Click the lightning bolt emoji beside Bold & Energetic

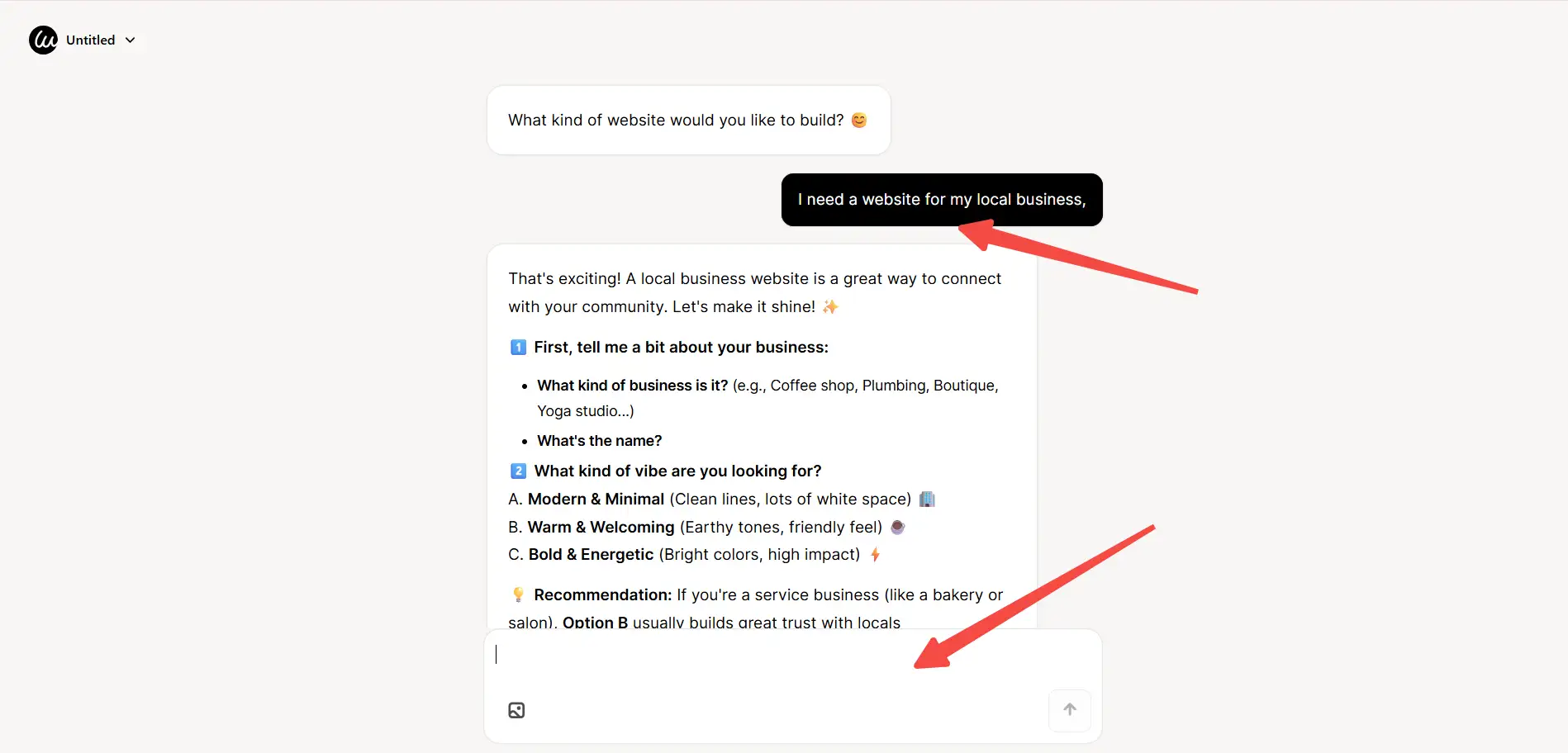875,555
